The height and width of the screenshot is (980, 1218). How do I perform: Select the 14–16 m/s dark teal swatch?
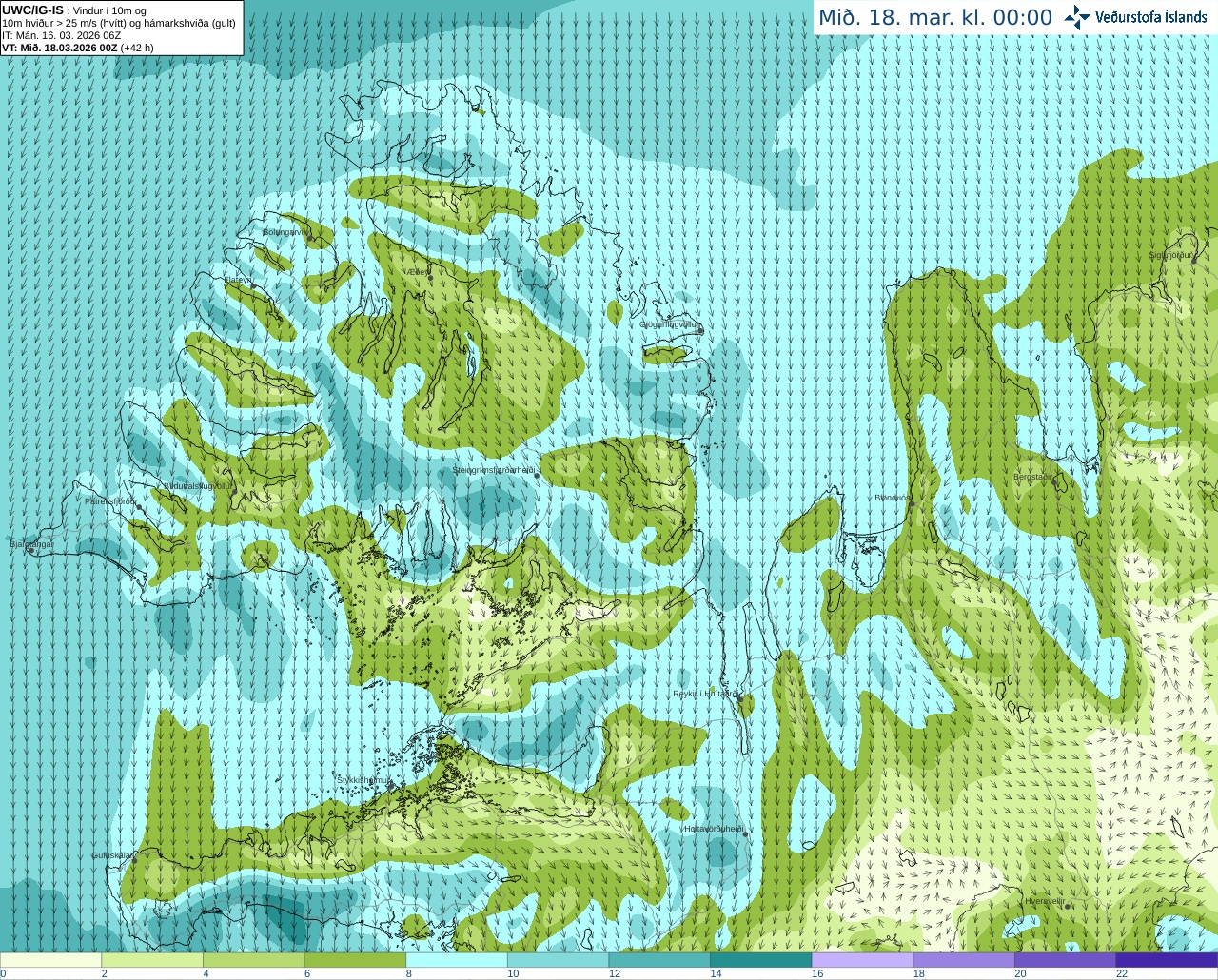point(761,959)
